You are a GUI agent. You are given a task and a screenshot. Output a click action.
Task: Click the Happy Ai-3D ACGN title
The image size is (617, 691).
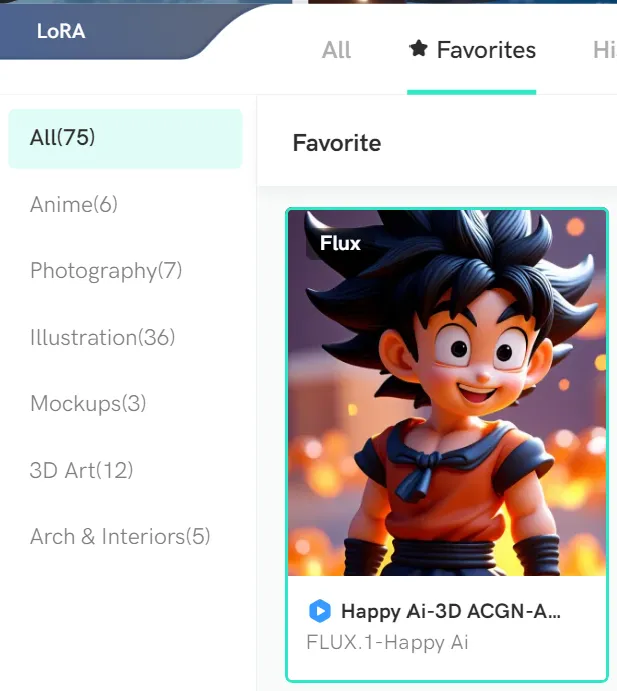(451, 611)
